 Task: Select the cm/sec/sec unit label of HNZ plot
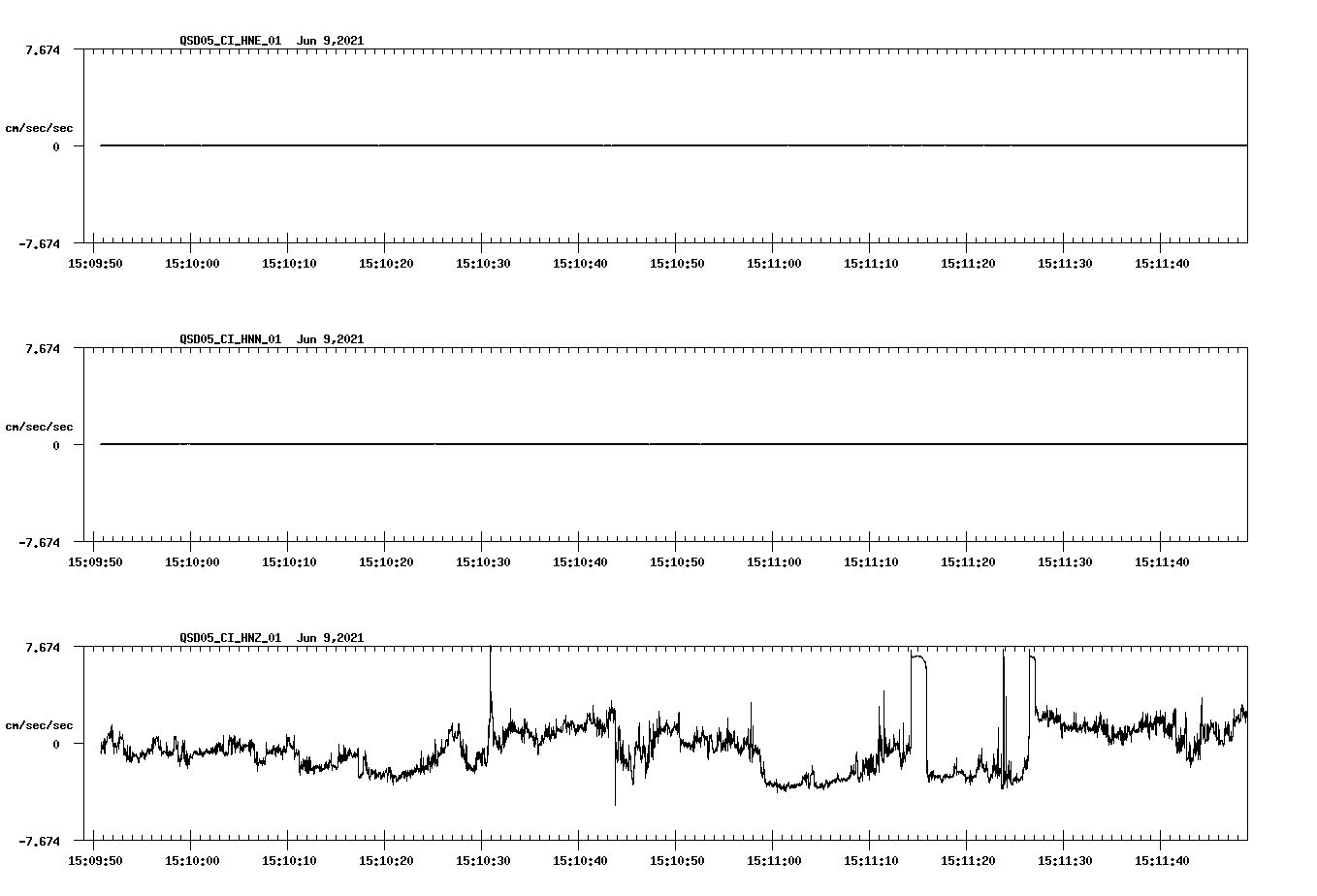pos(39,725)
